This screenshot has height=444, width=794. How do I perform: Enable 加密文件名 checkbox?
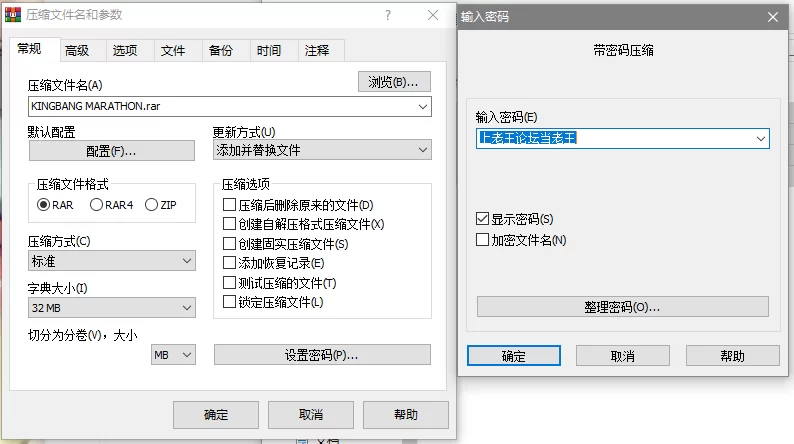[483, 240]
